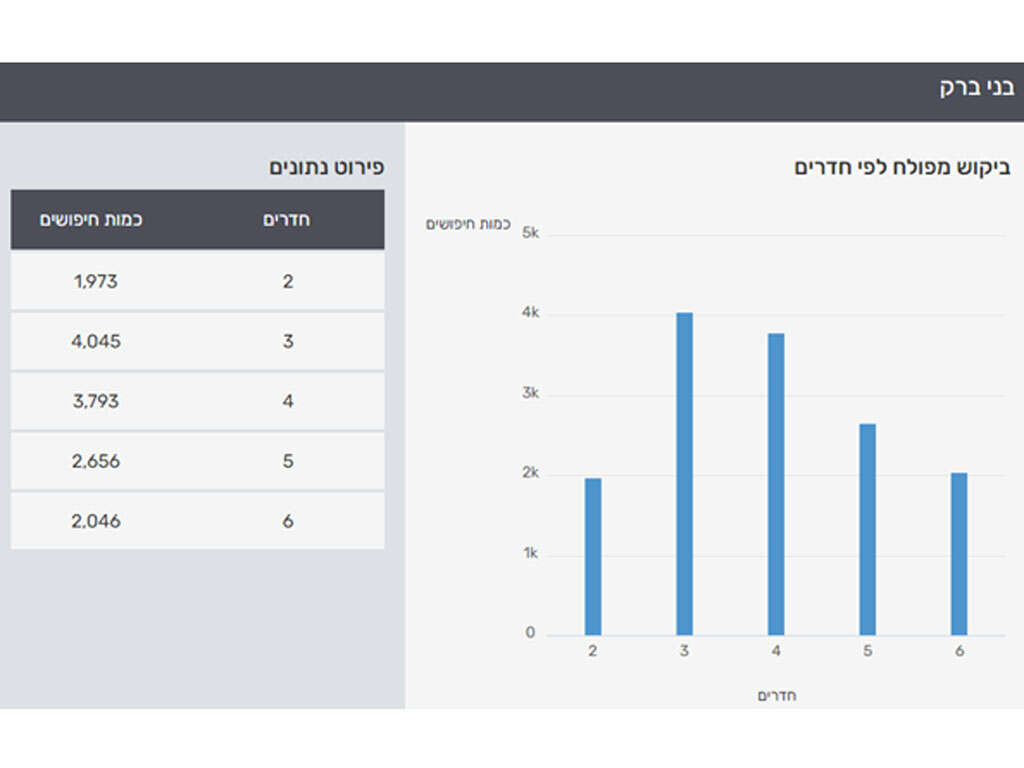Click the 5k label on the y-axis

(528, 234)
